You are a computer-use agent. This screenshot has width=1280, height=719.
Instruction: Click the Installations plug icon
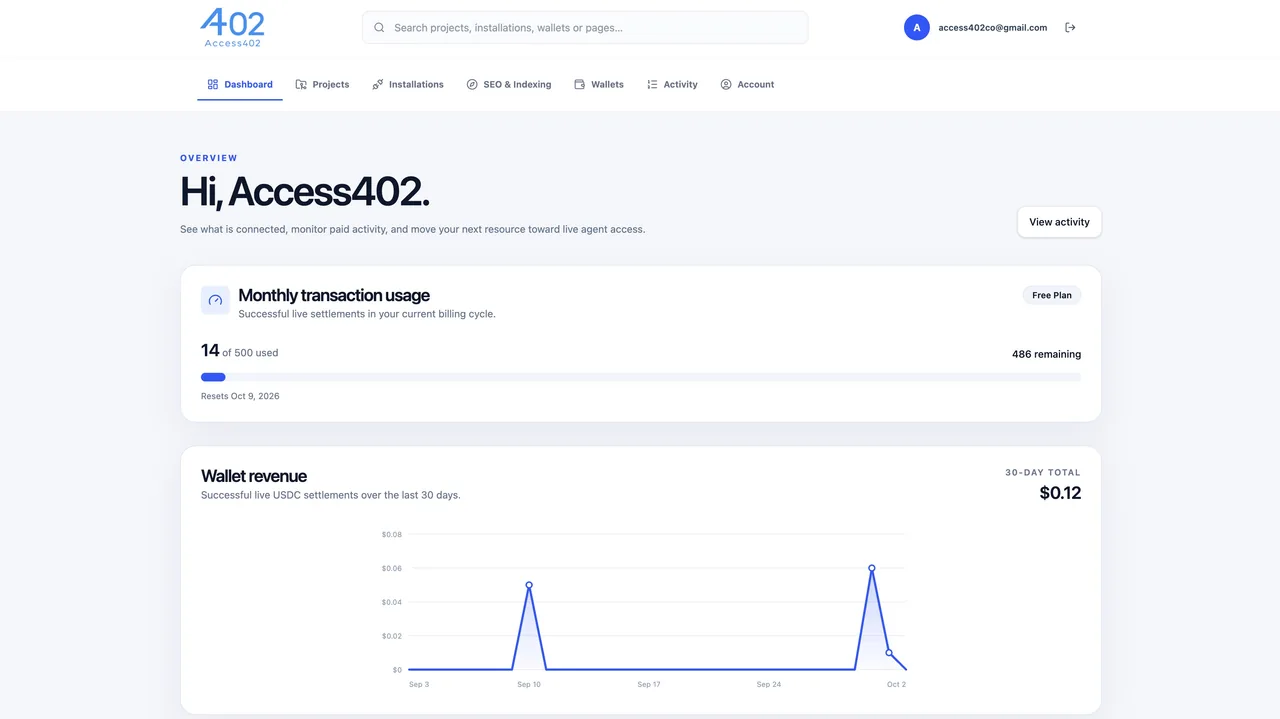click(378, 85)
